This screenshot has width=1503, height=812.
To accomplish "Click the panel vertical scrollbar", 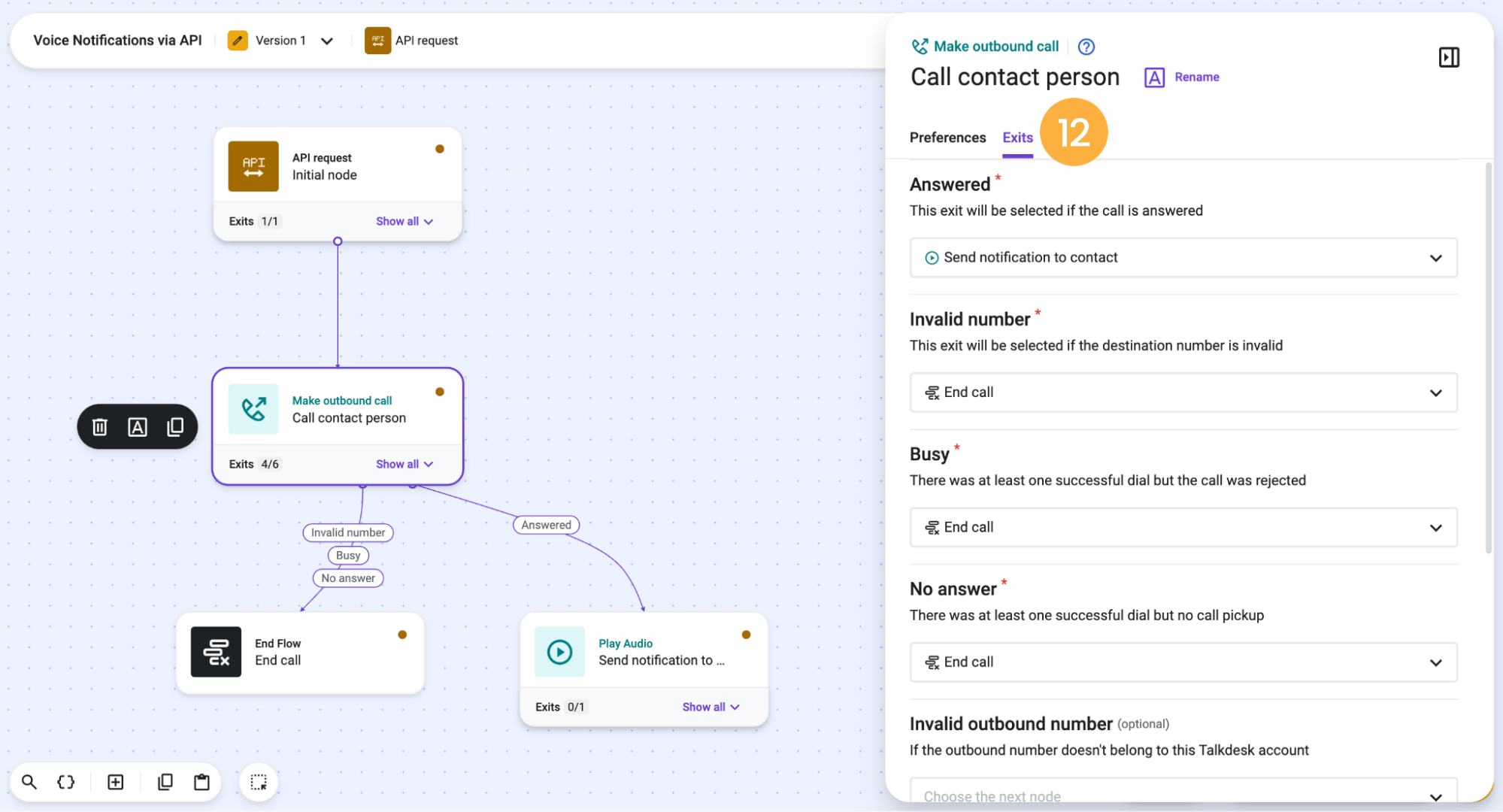I will click(x=1489, y=357).
